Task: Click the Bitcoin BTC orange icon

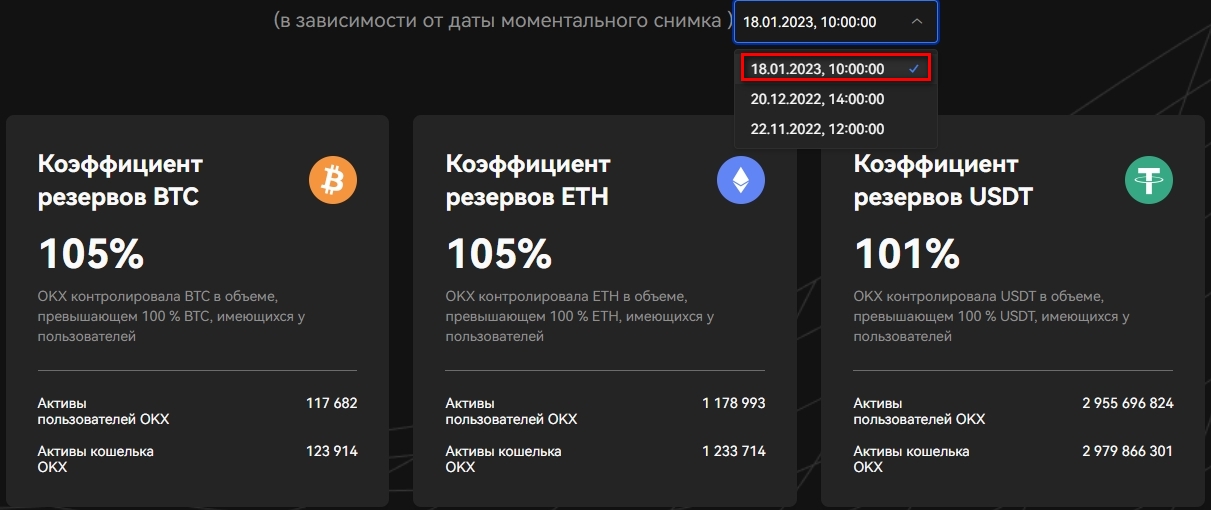Action: (x=332, y=180)
